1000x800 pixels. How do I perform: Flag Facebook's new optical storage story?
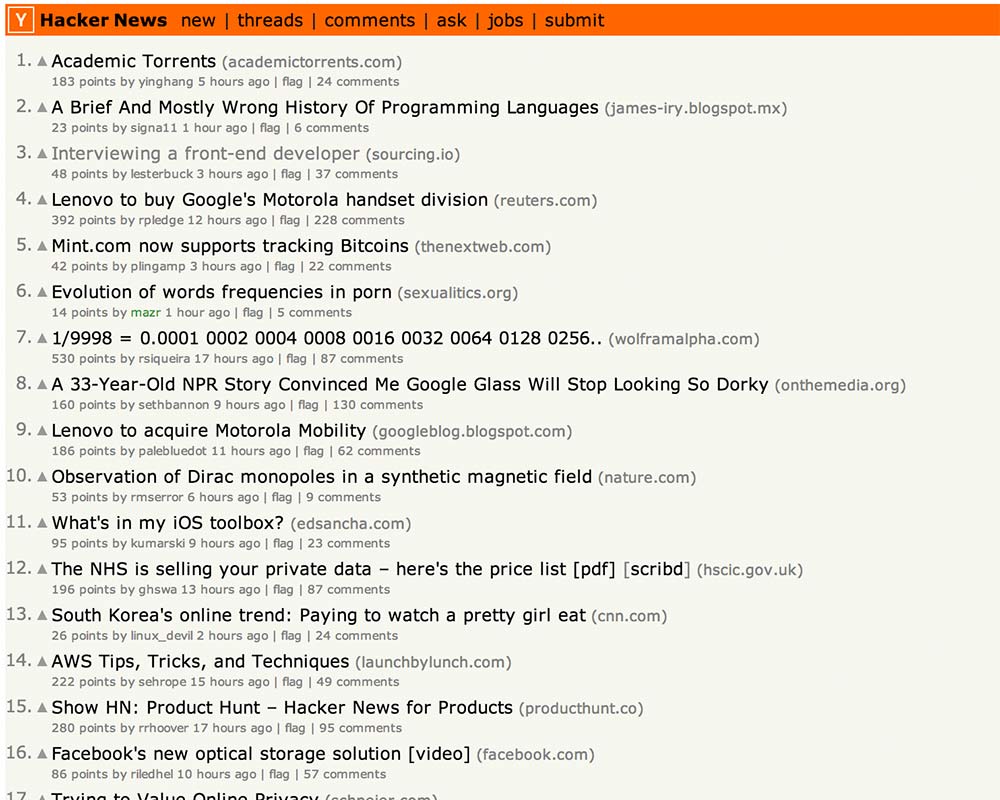click(279, 774)
